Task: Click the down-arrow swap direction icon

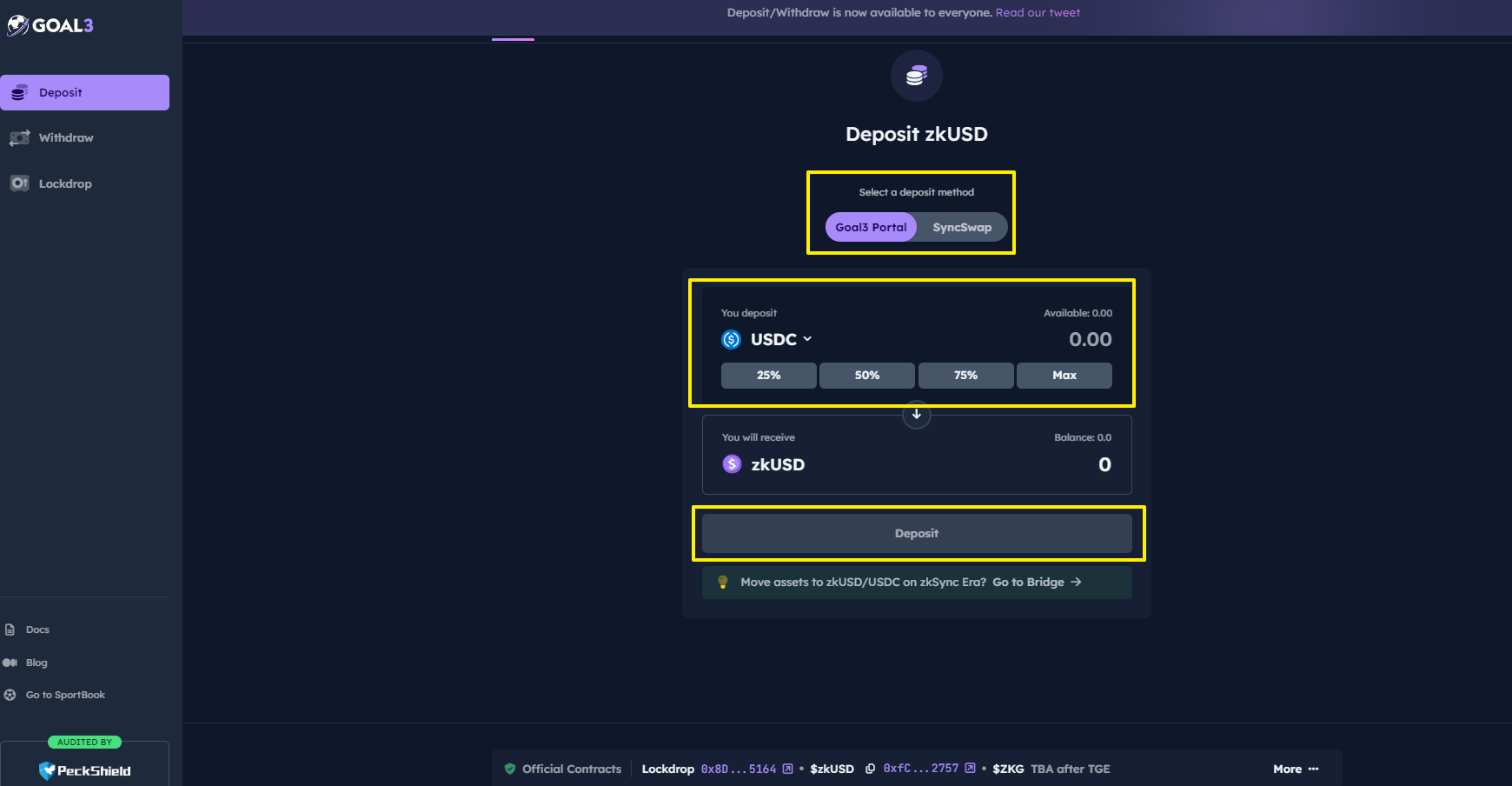Action: (x=917, y=415)
